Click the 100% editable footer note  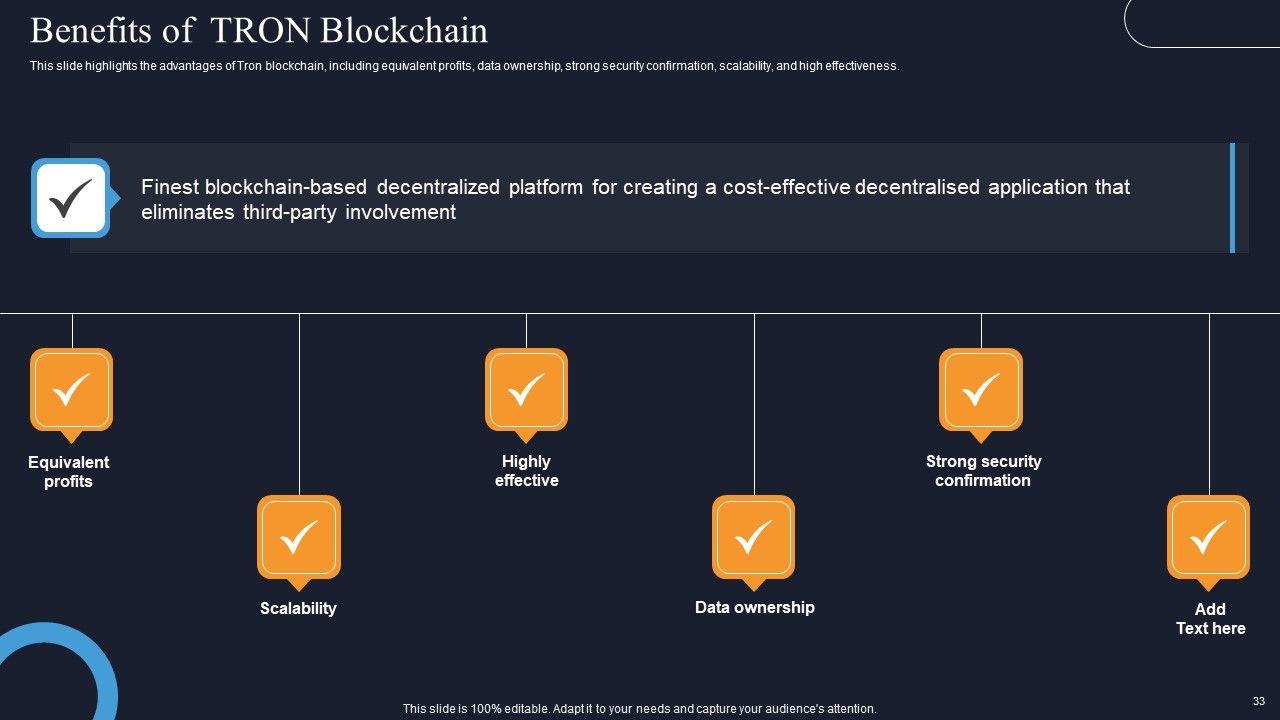[639, 709]
